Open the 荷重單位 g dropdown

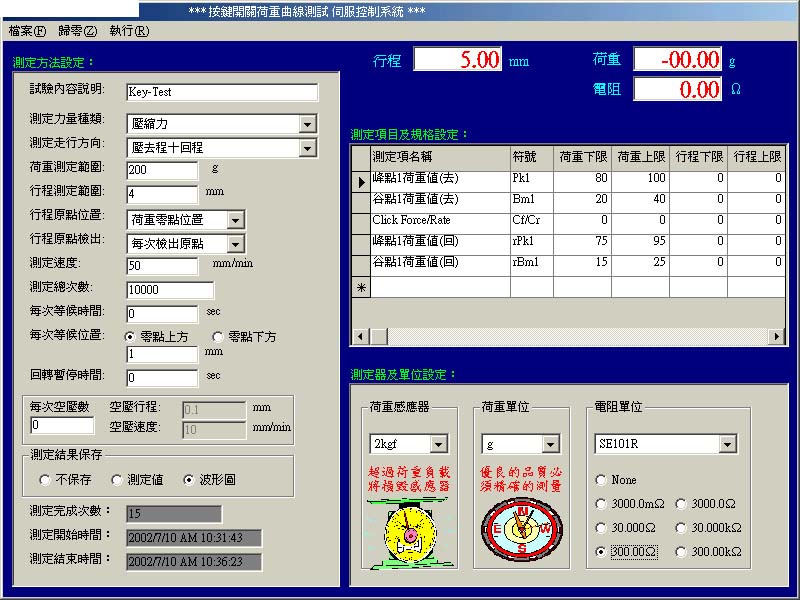[551, 444]
